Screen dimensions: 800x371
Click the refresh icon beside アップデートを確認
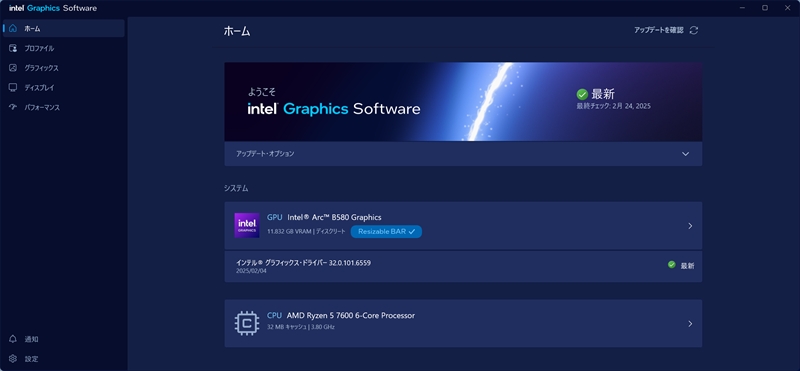click(693, 30)
